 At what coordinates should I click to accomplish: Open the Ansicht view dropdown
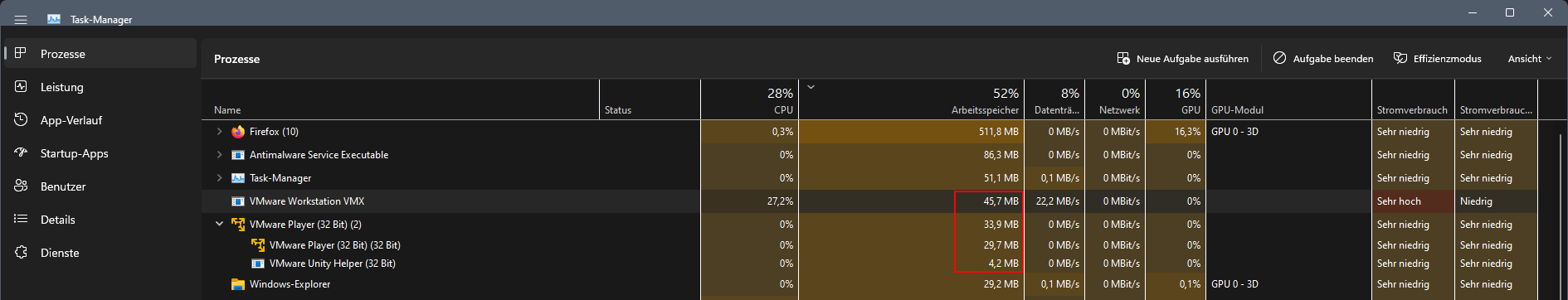[x=1530, y=59]
